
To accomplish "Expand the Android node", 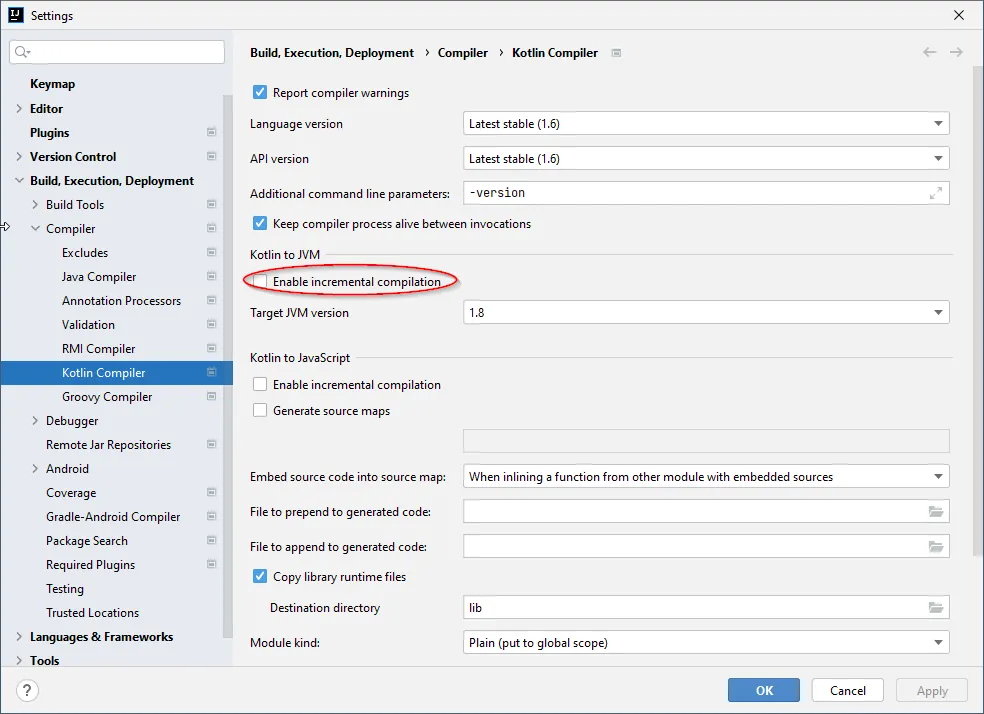I will pos(35,468).
